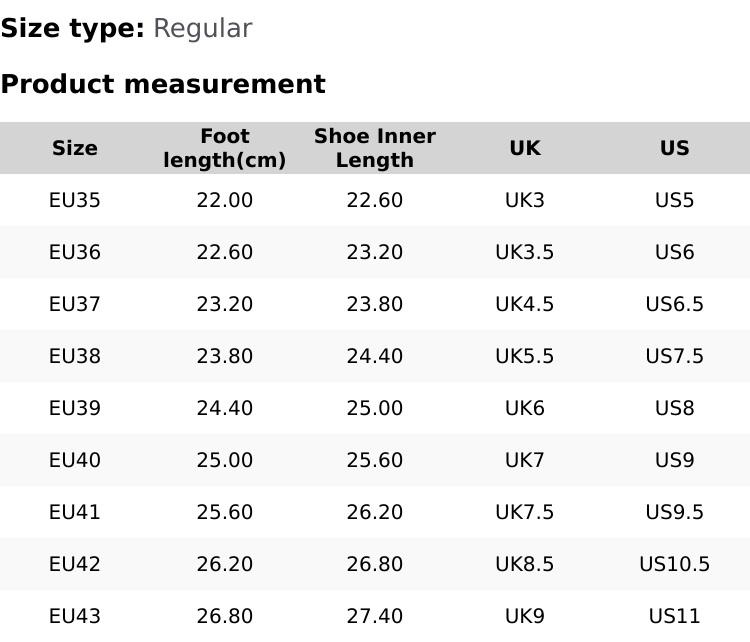Click the 22.00 foot length value
Viewport: 750px width, 642px height.
(x=225, y=200)
